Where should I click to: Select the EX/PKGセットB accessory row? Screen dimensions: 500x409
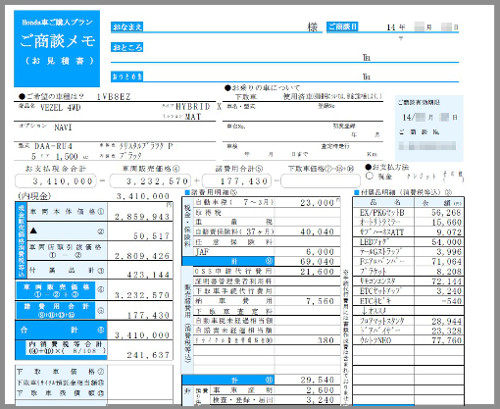(408, 213)
